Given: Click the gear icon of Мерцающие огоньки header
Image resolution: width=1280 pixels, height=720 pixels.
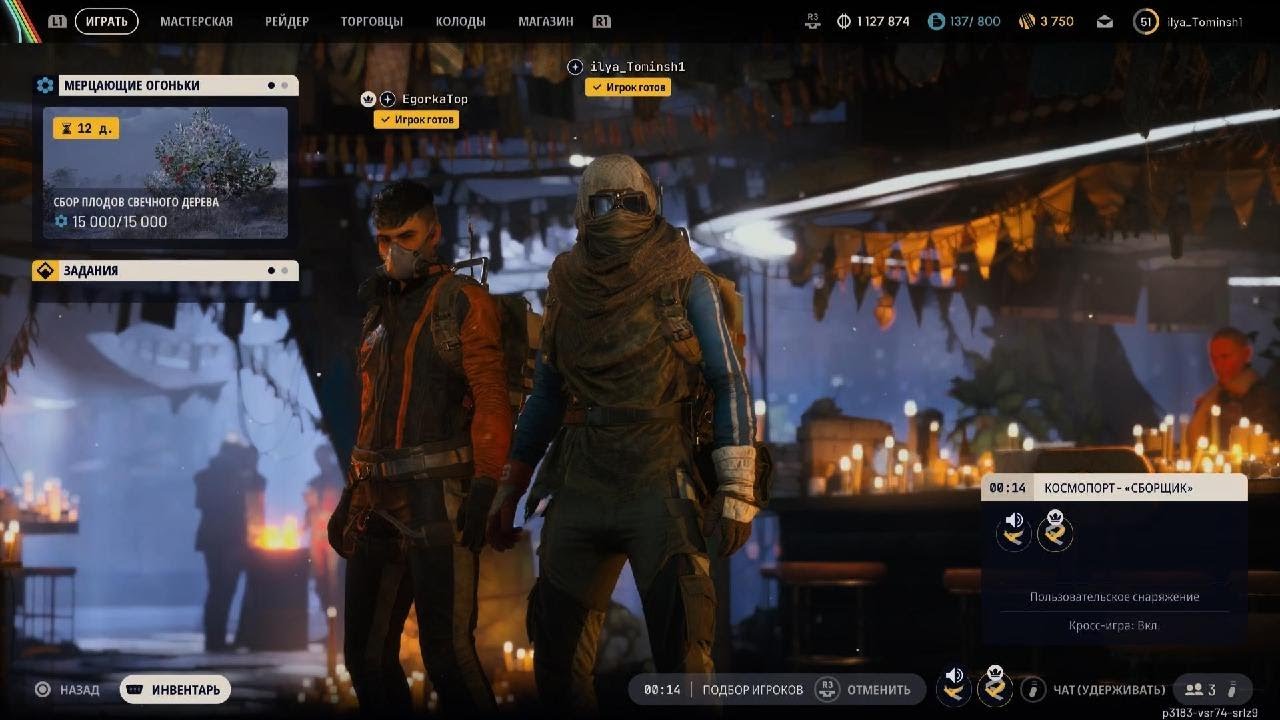Looking at the screenshot, I should click(45, 85).
